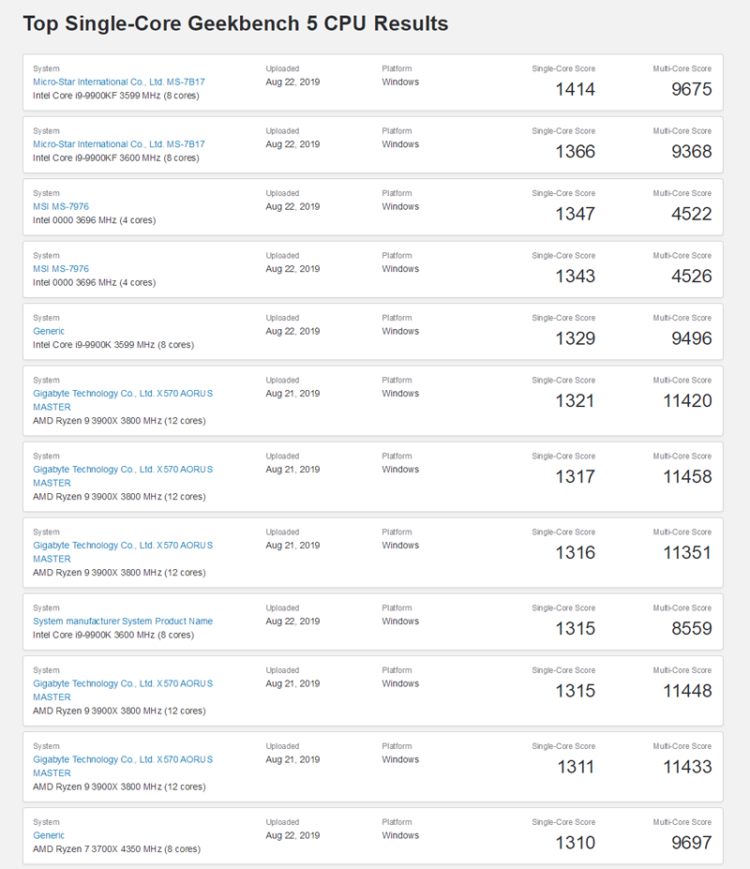Open the Generic i9-9900K system scoring 1329
The width and height of the screenshot is (750, 869).
click(49, 330)
